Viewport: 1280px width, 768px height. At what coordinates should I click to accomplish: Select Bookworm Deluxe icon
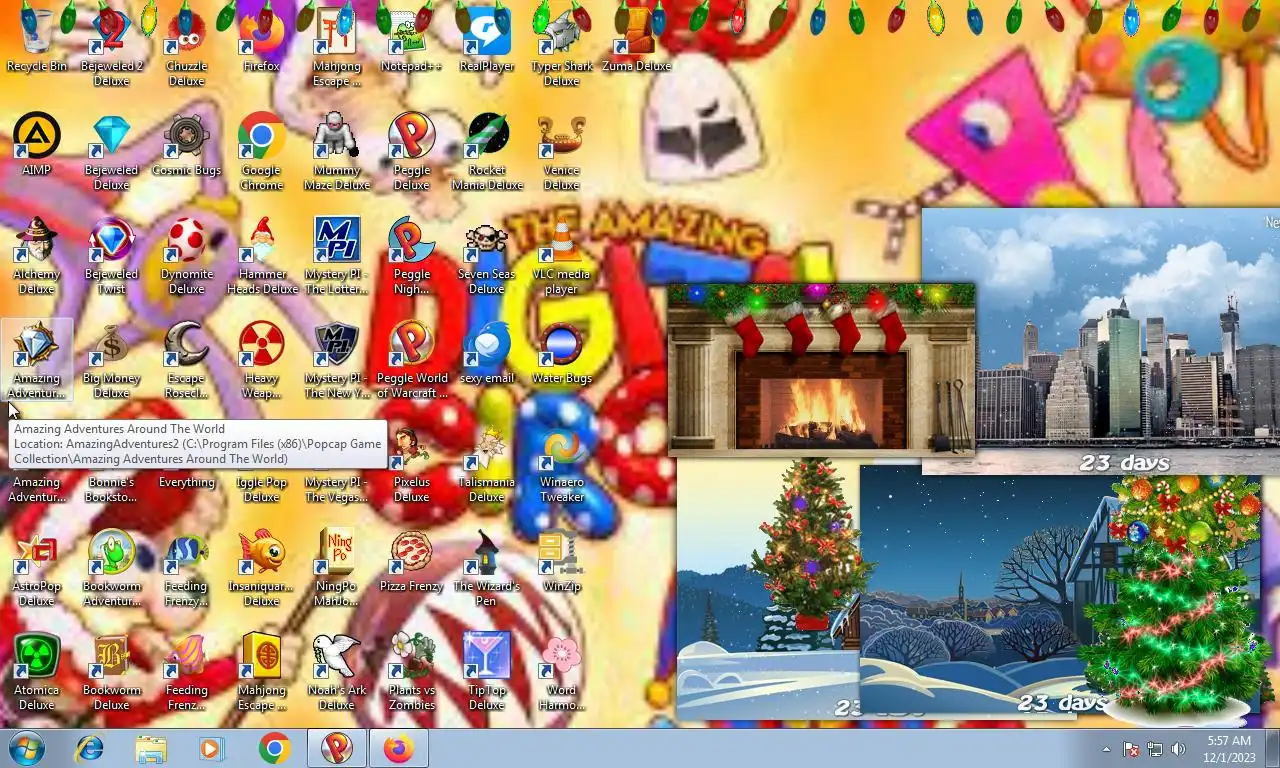coord(112,672)
